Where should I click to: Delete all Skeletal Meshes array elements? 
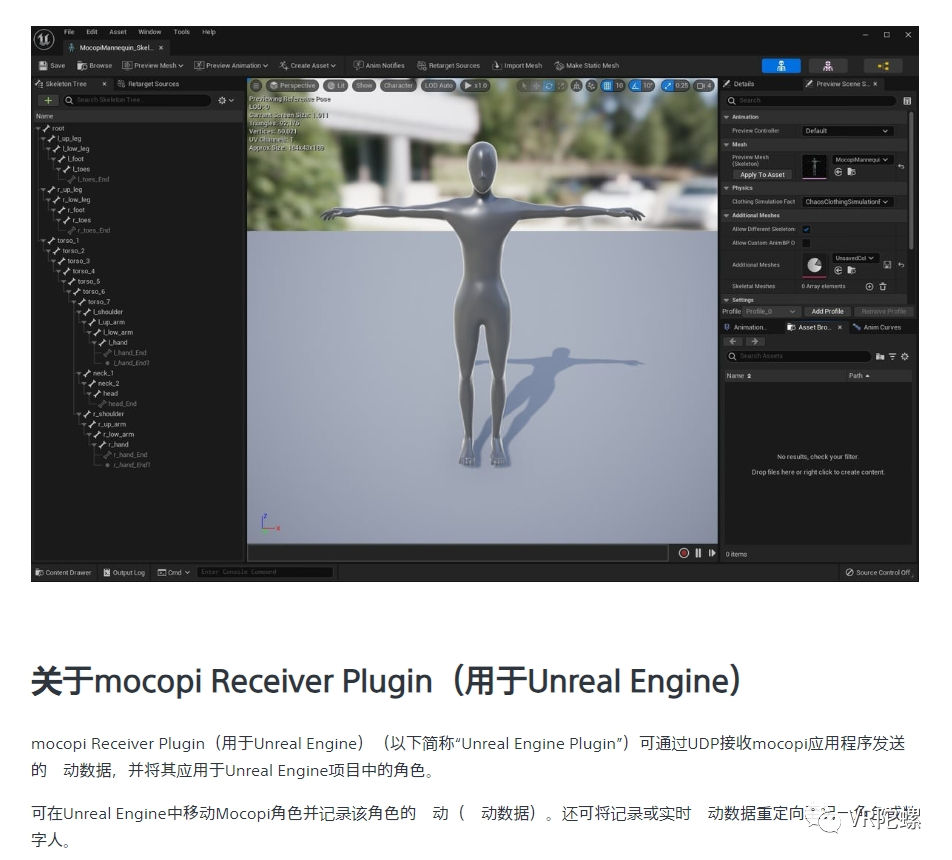(883, 287)
